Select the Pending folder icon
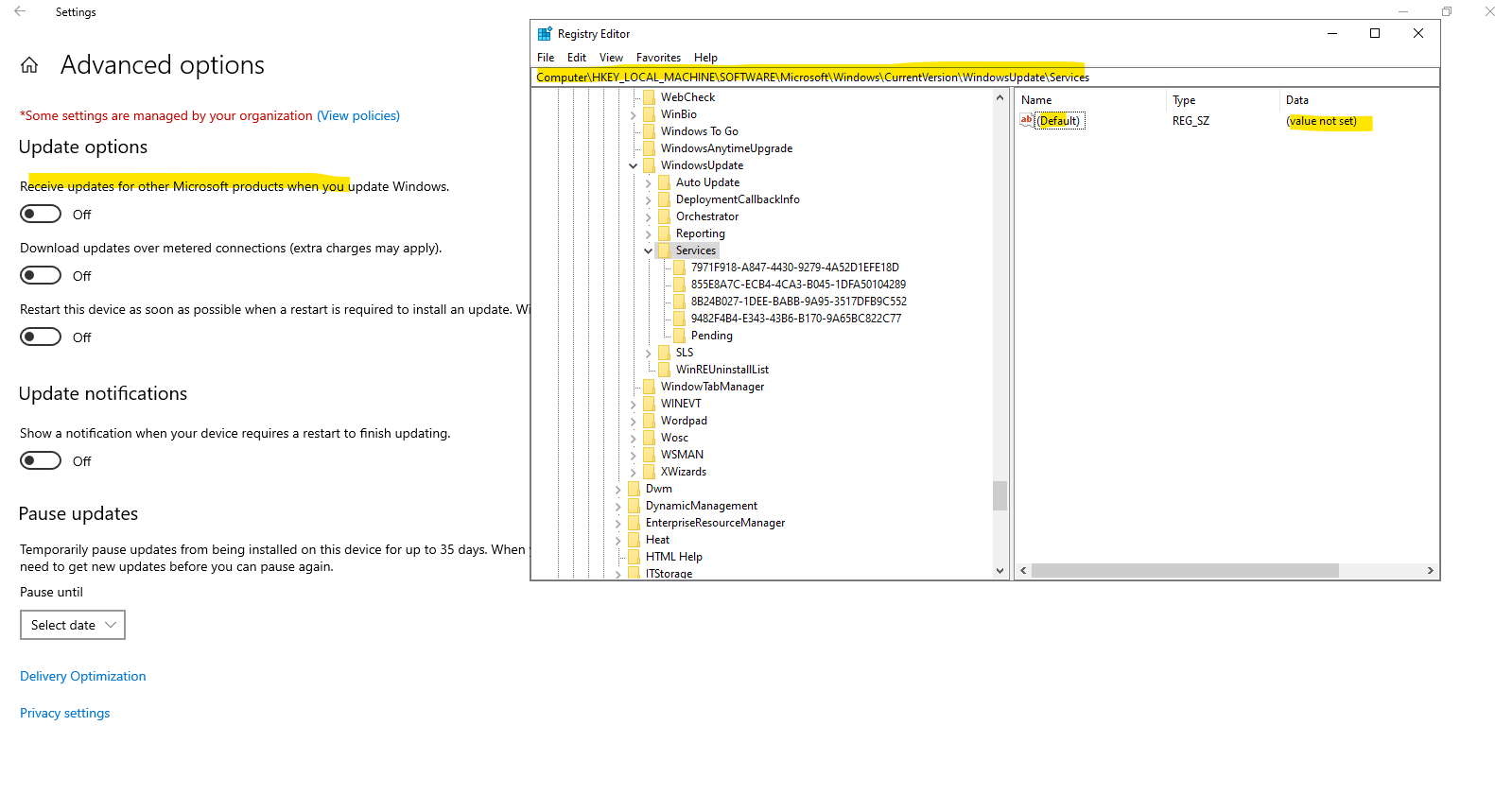This screenshot has height=812, width=1495. 679,336
